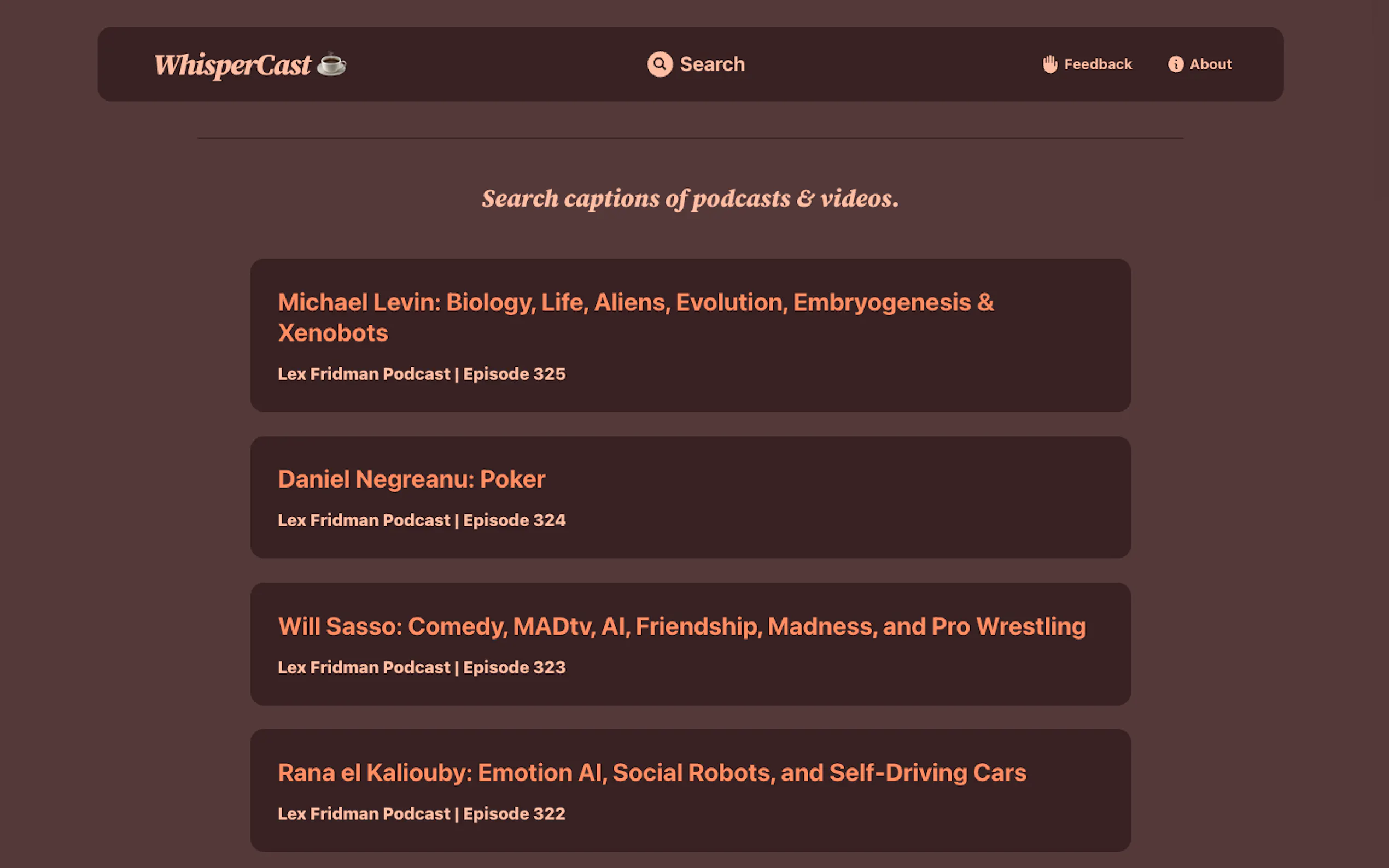
Task: Click the raised hand Feedback icon
Action: [1049, 64]
